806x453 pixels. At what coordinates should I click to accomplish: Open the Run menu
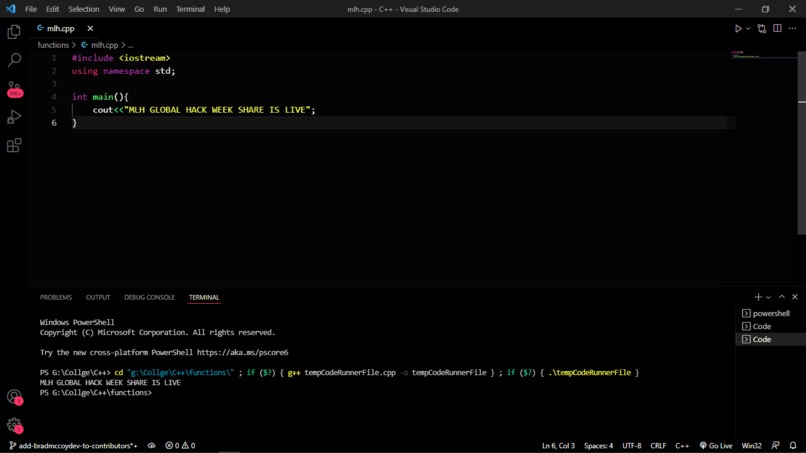point(160,9)
